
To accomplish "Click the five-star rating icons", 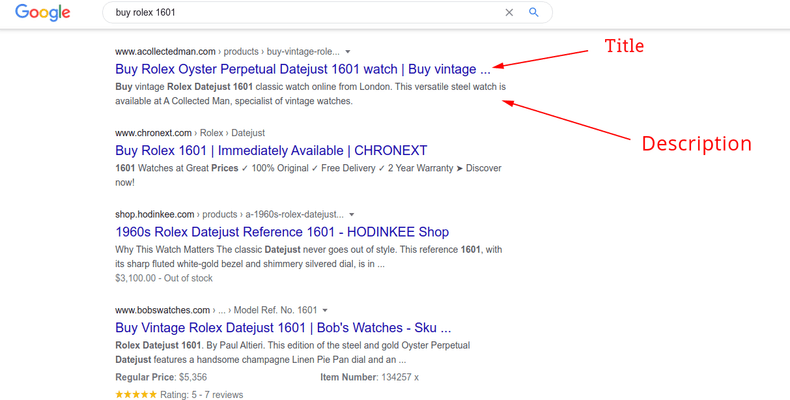I will click(x=136, y=394).
